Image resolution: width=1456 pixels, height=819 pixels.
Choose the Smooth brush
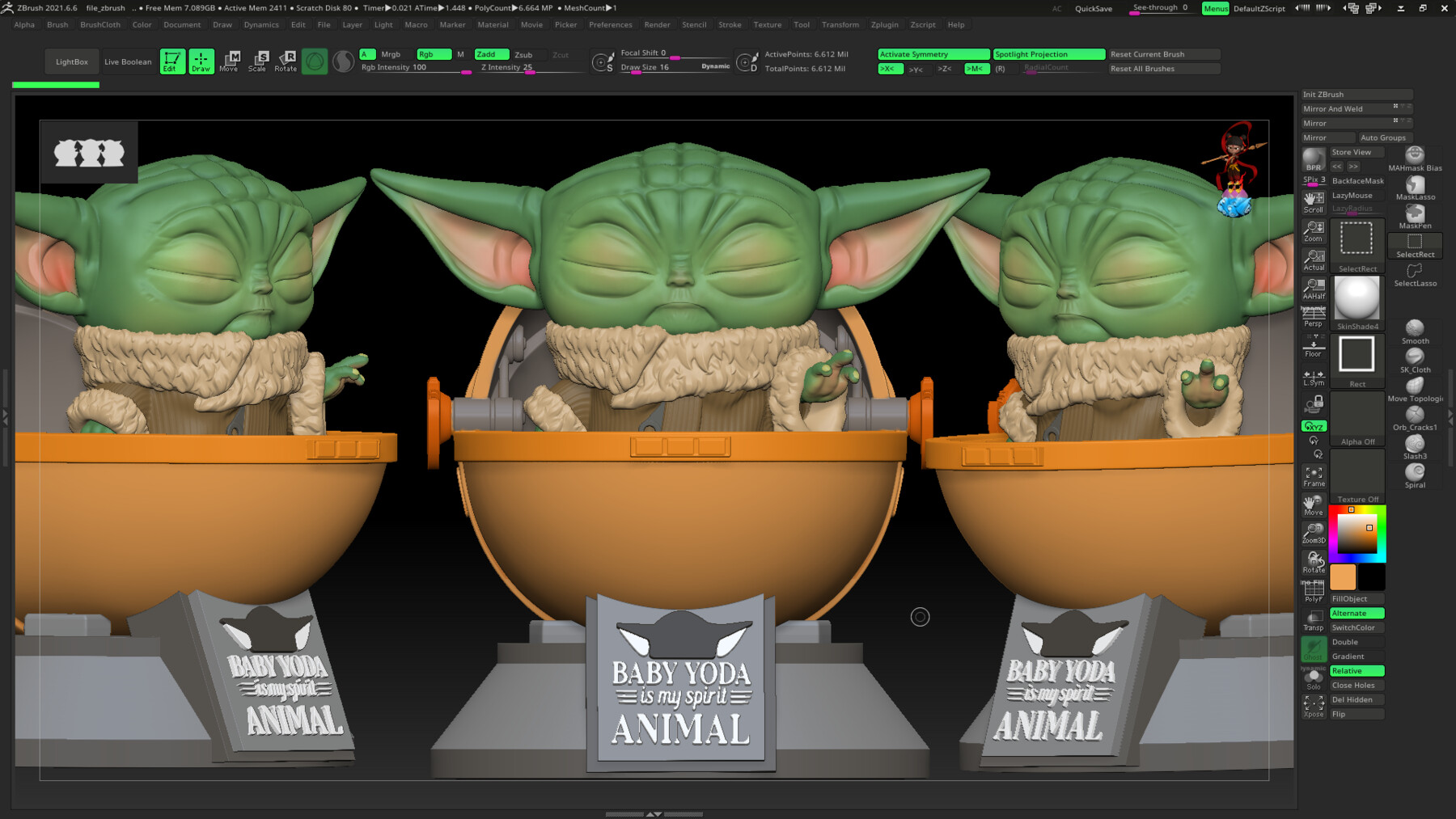click(1414, 327)
